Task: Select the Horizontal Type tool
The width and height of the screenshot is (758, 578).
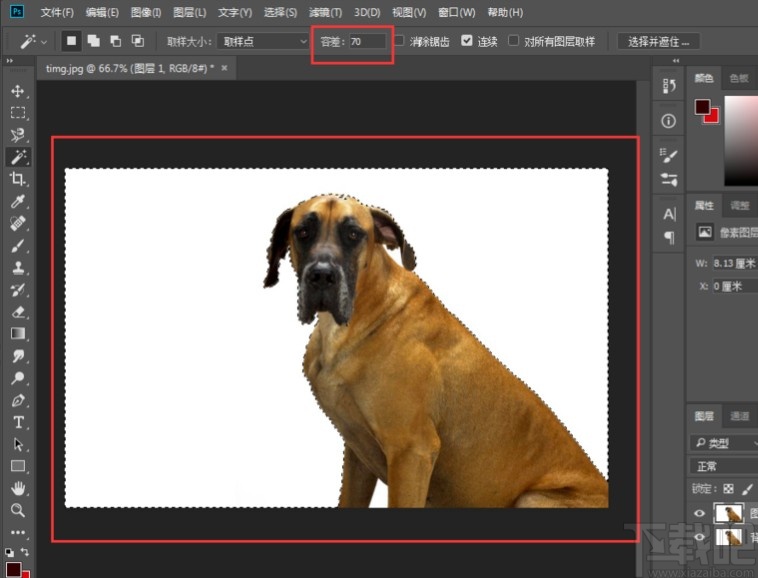Action: [18, 422]
